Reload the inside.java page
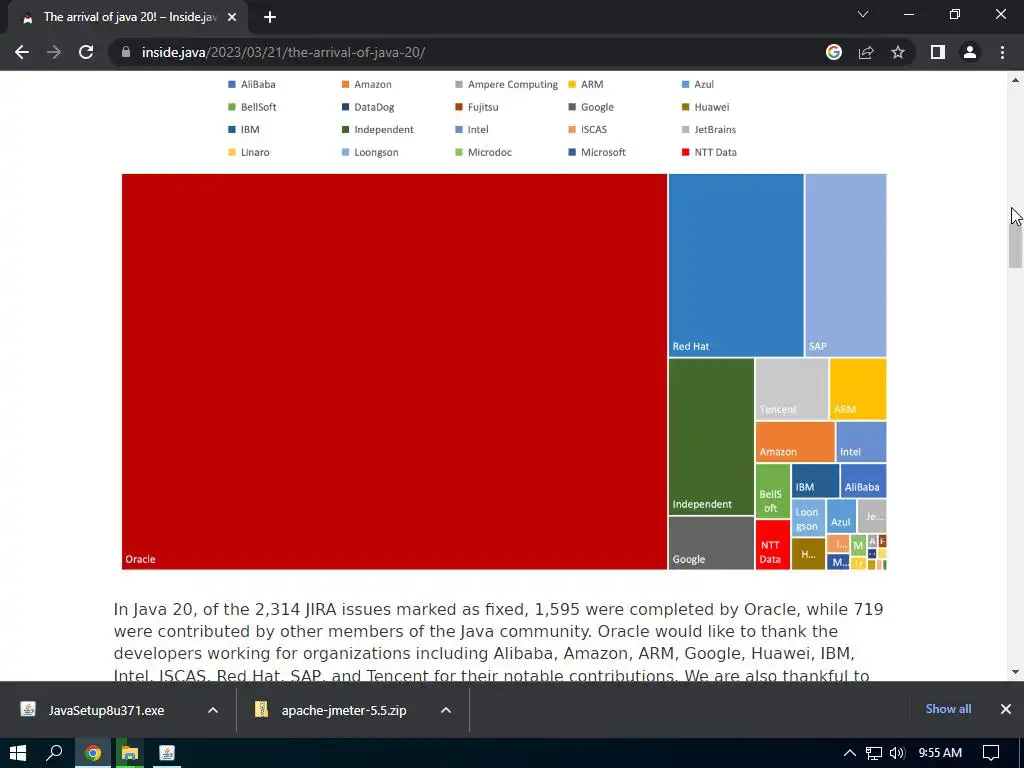The height and width of the screenshot is (768, 1024). 86,52
